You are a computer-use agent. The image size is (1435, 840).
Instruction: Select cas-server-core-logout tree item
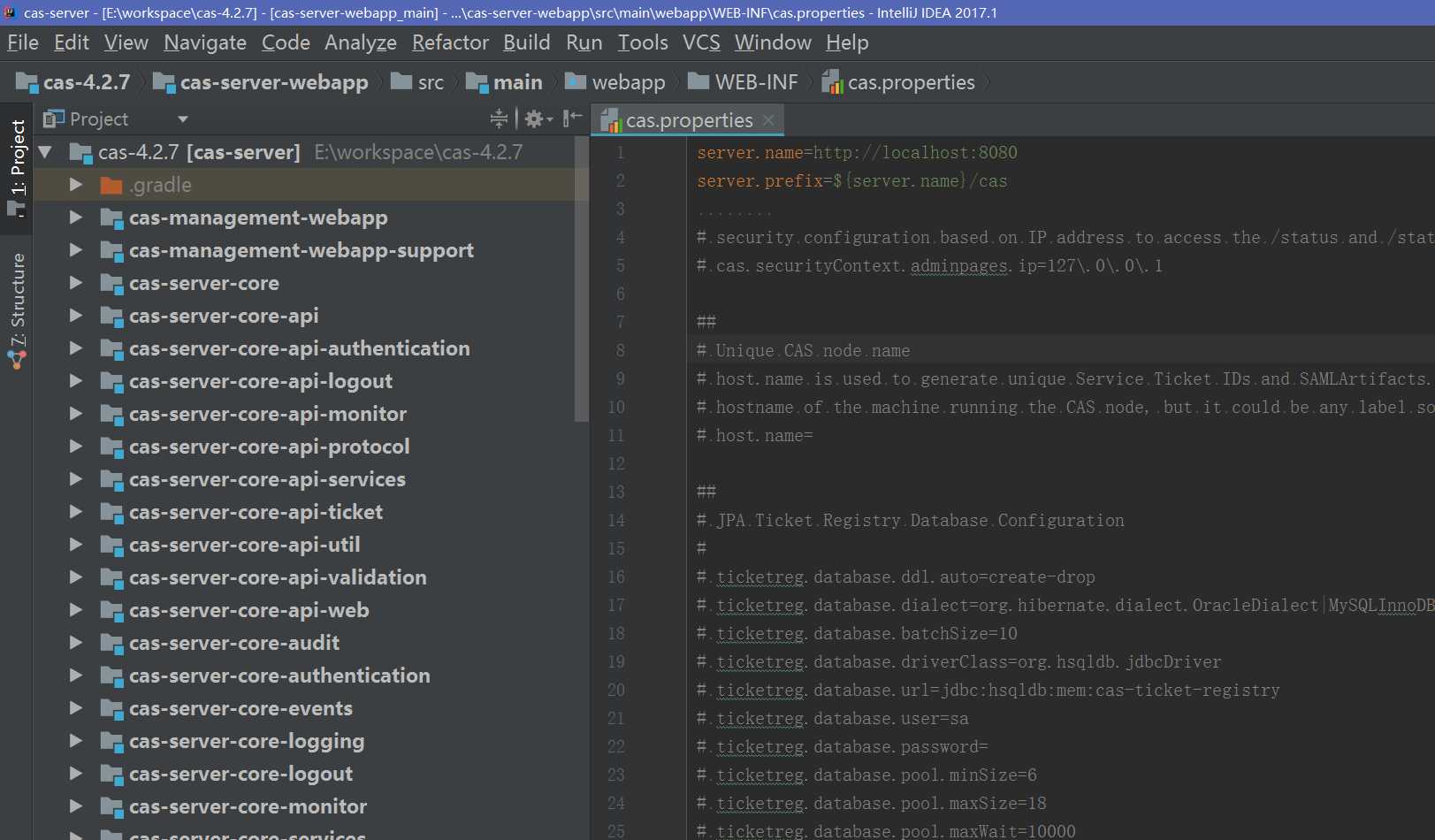(240, 774)
